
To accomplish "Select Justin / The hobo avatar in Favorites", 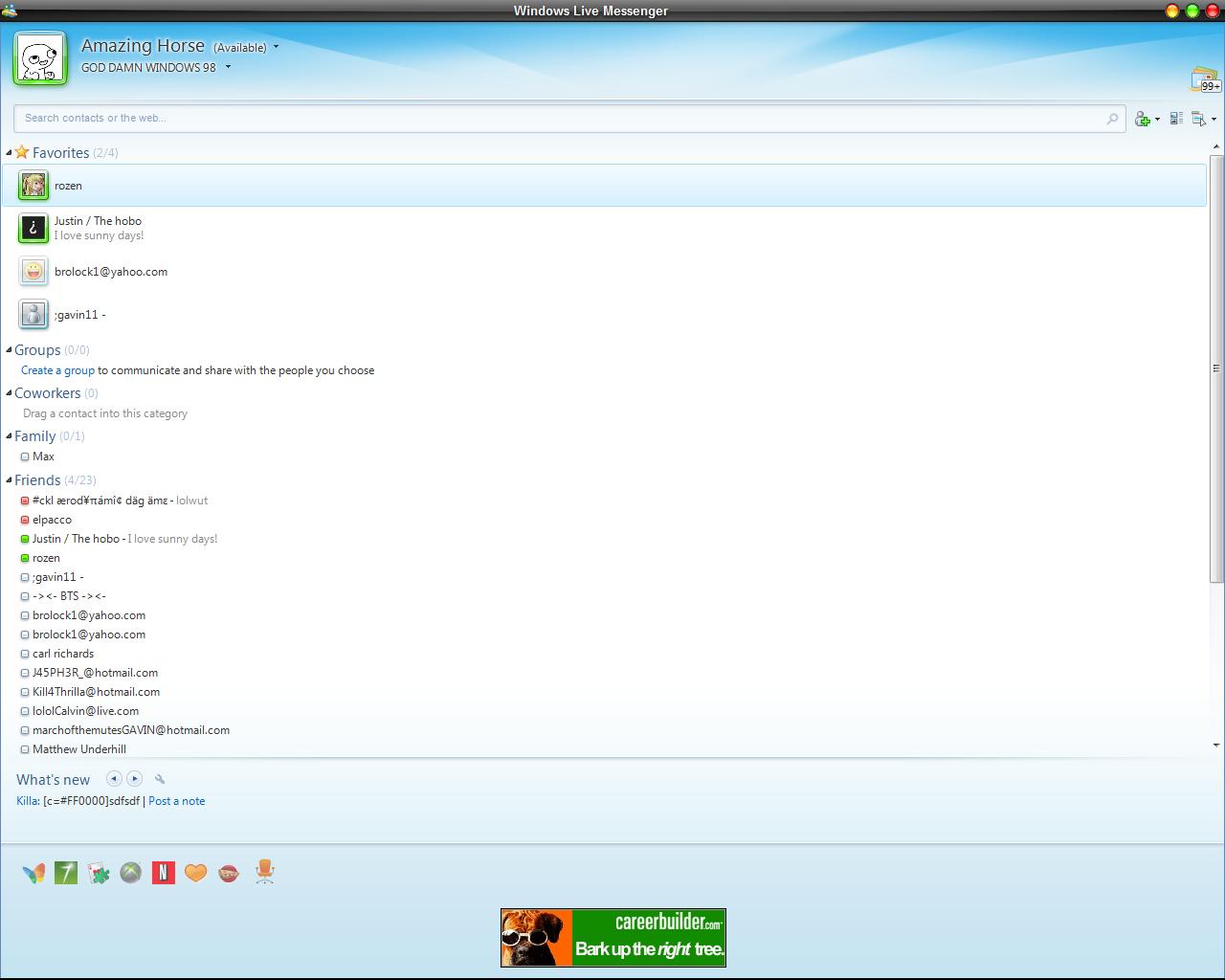I will click(x=33, y=228).
